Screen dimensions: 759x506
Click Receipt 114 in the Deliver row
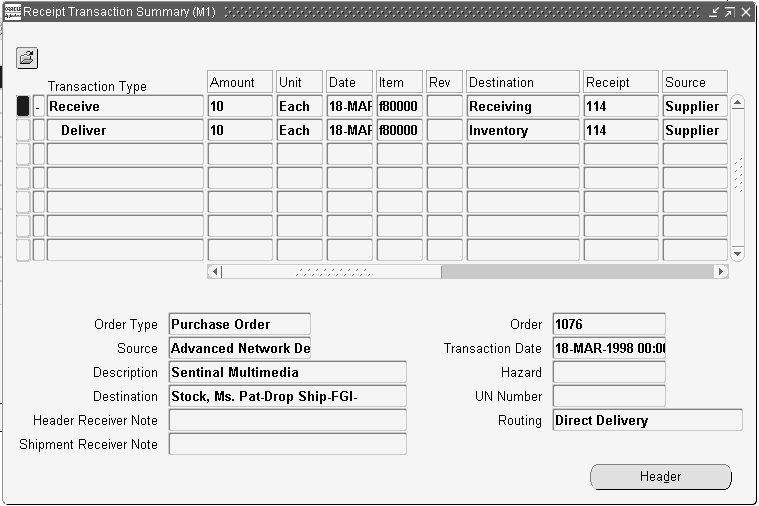point(621,130)
